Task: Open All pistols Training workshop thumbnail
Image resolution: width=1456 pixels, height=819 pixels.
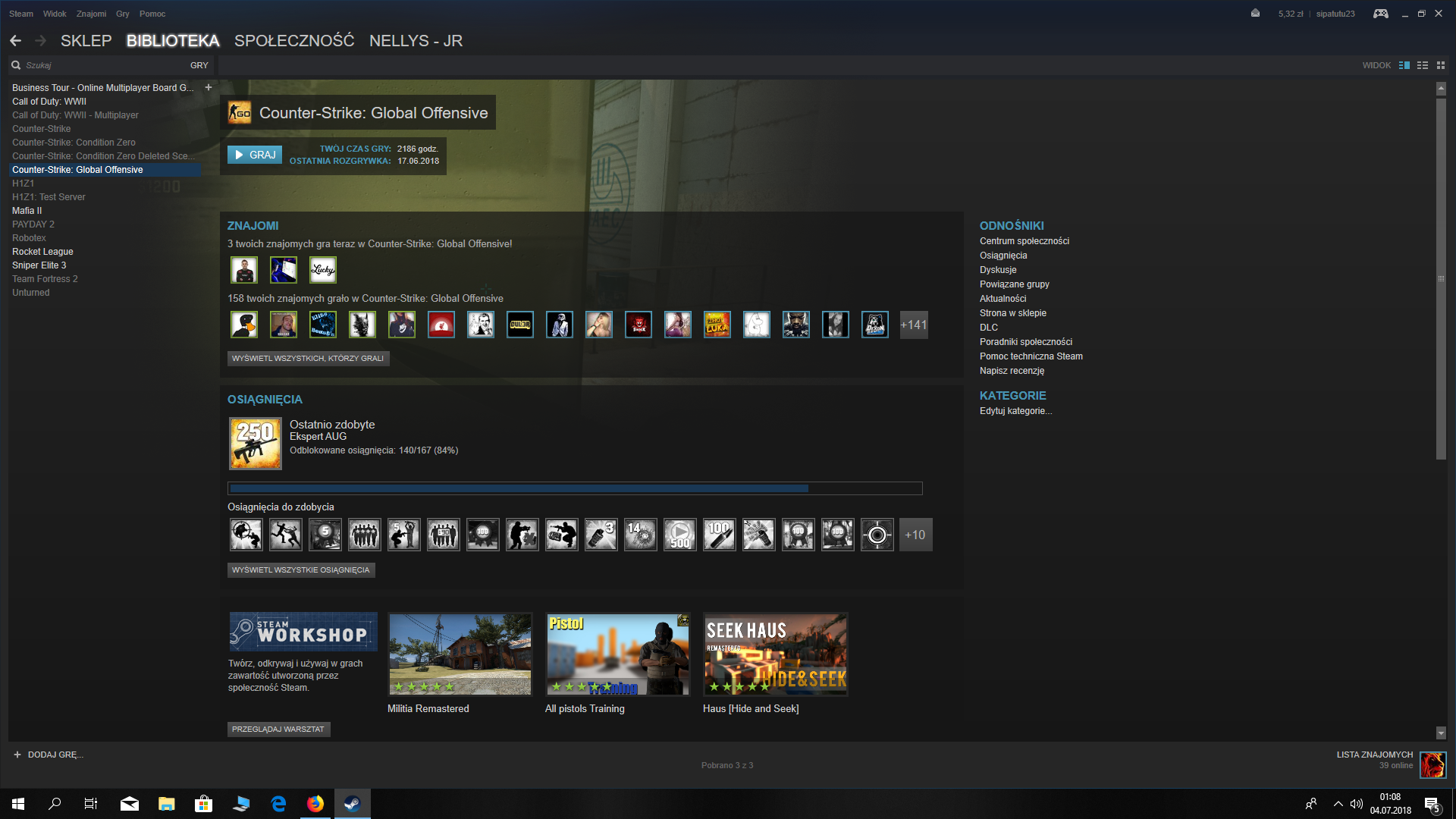Action: (618, 654)
